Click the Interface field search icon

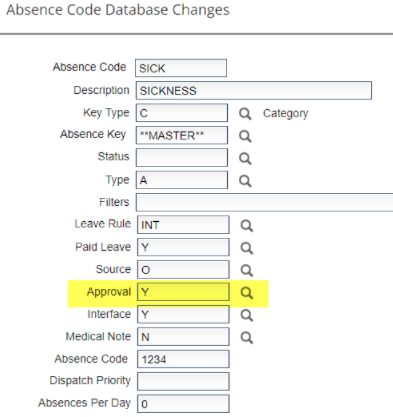click(x=247, y=315)
